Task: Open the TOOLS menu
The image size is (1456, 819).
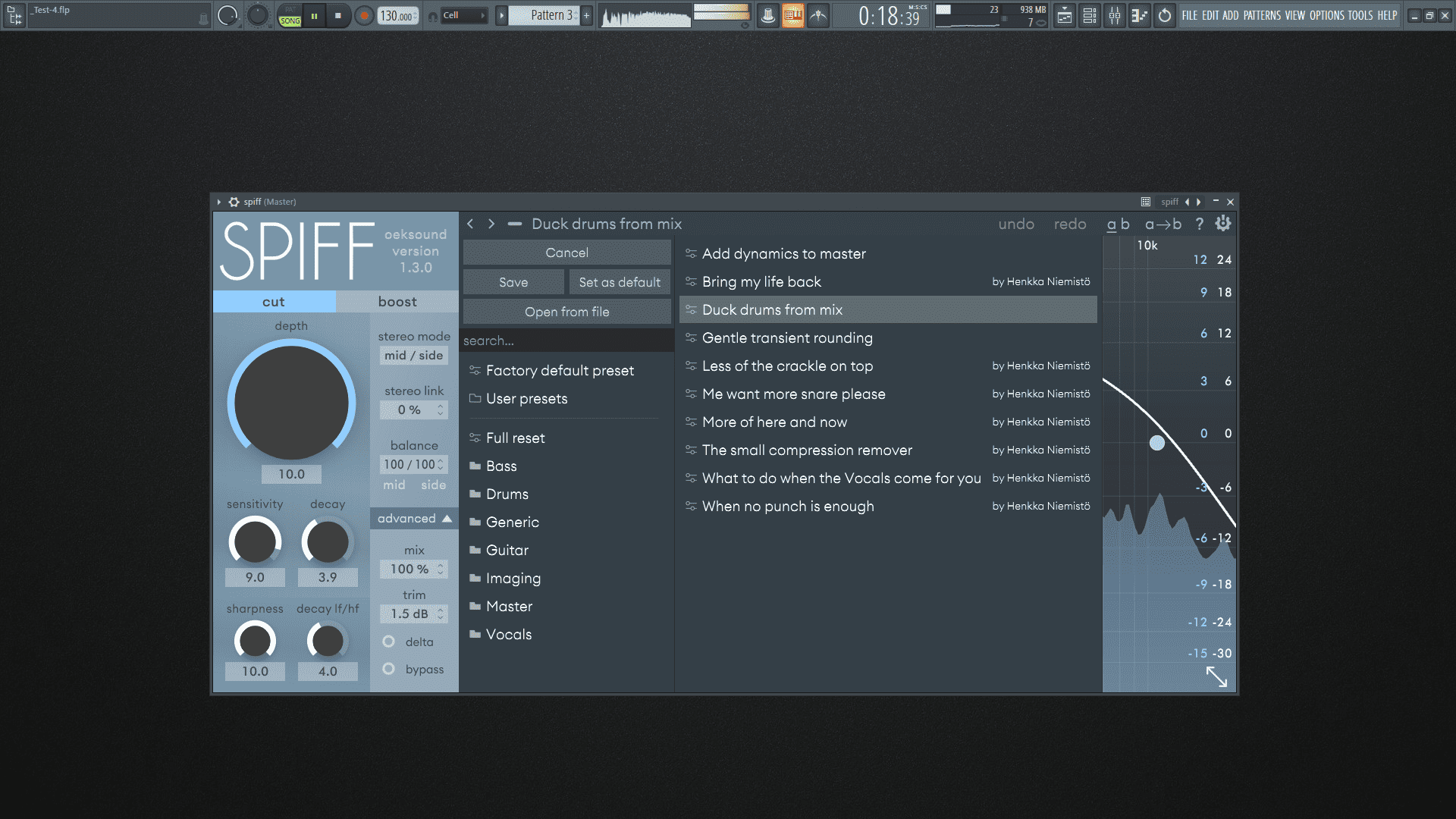Action: coord(1360,15)
